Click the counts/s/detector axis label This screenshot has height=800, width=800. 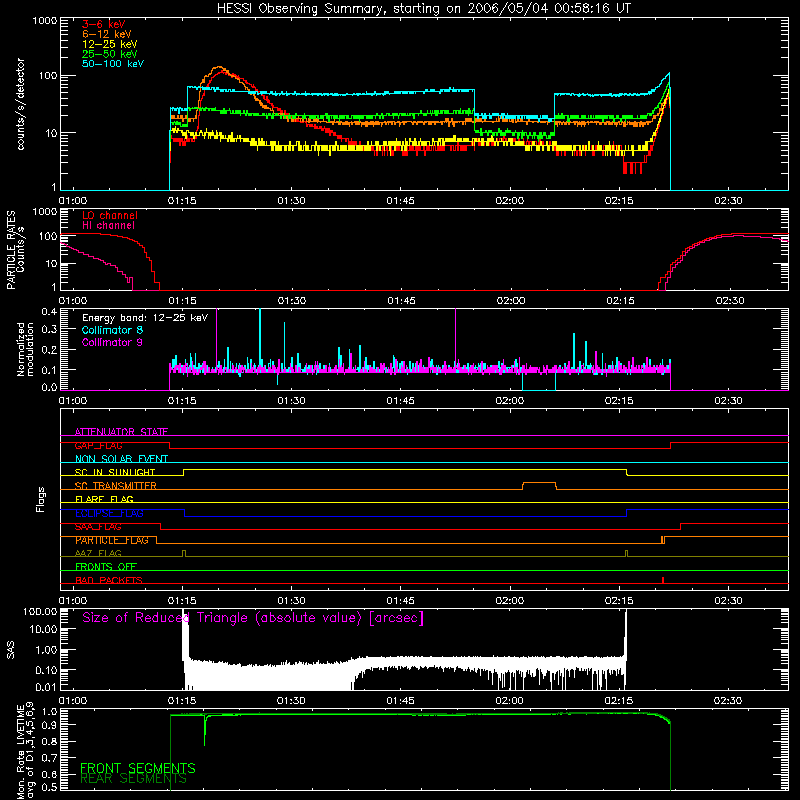[21, 104]
